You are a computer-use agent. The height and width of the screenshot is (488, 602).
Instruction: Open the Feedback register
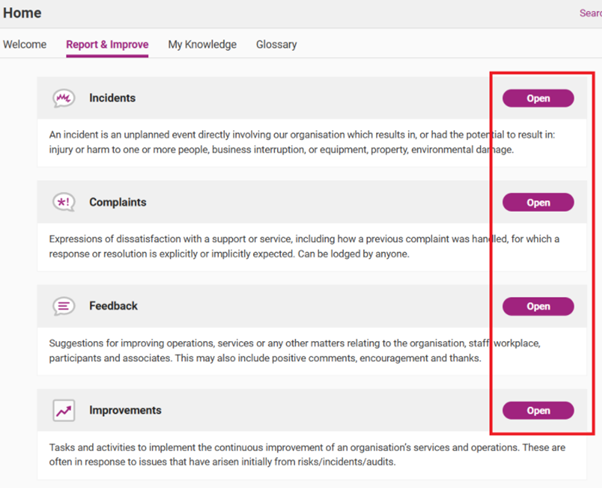538,306
